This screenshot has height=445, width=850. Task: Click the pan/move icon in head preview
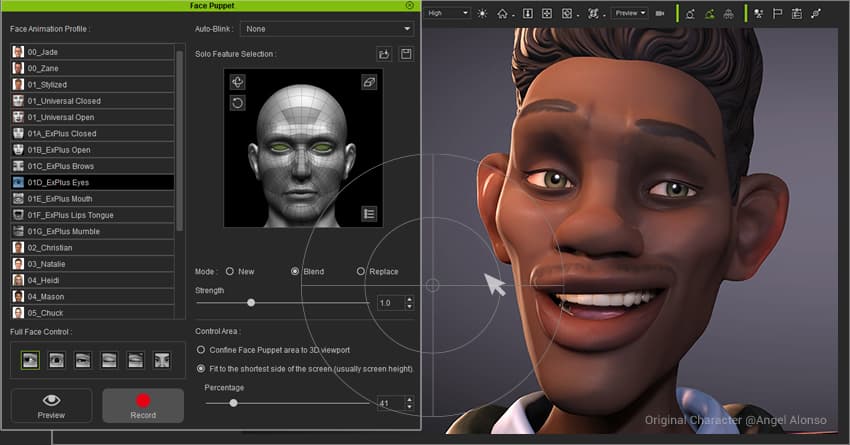[237, 82]
